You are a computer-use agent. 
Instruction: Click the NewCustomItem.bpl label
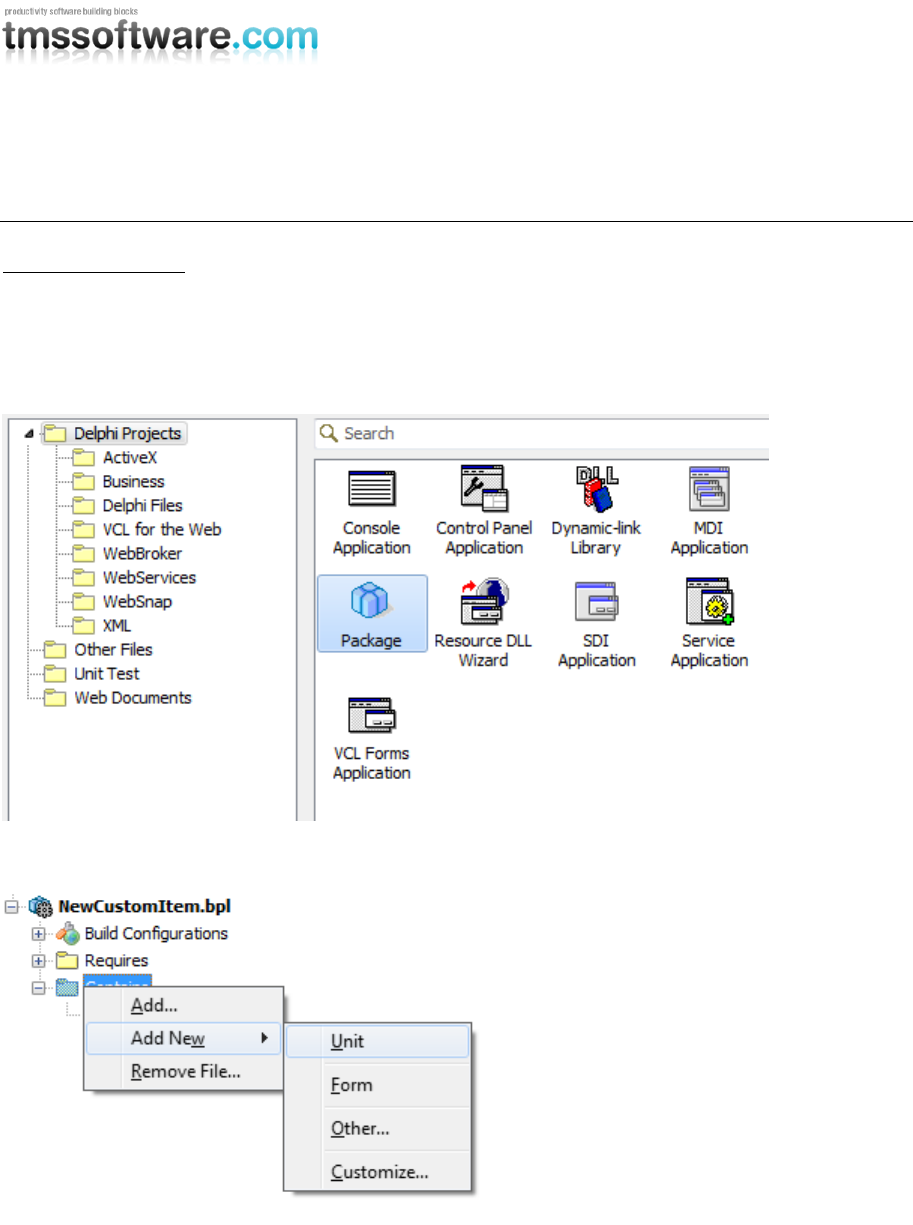pyautogui.click(x=146, y=907)
